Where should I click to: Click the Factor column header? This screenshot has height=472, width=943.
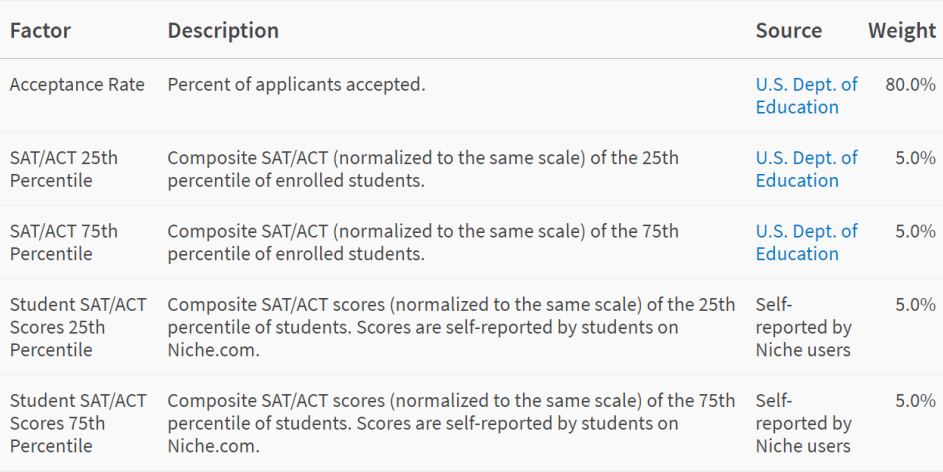tap(40, 31)
